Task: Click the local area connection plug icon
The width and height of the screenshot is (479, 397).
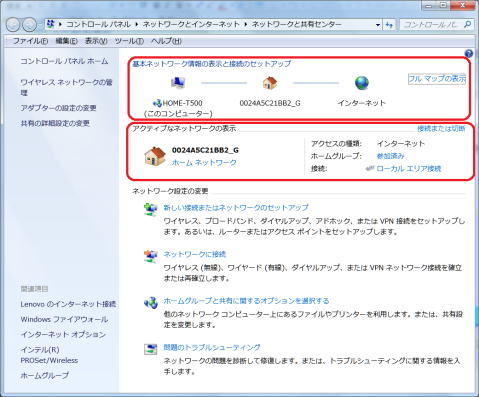Action: (370, 169)
